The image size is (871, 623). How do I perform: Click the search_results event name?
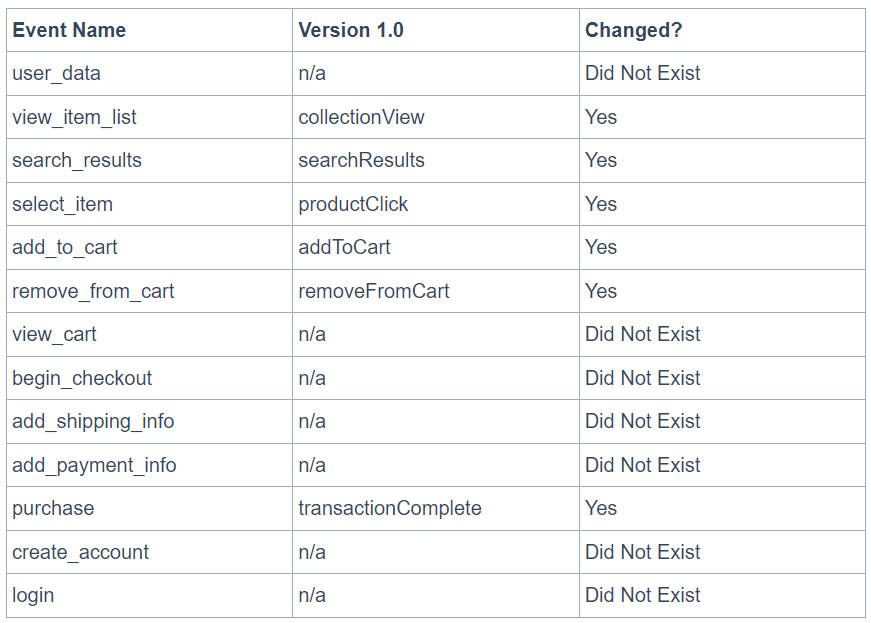click(x=77, y=160)
